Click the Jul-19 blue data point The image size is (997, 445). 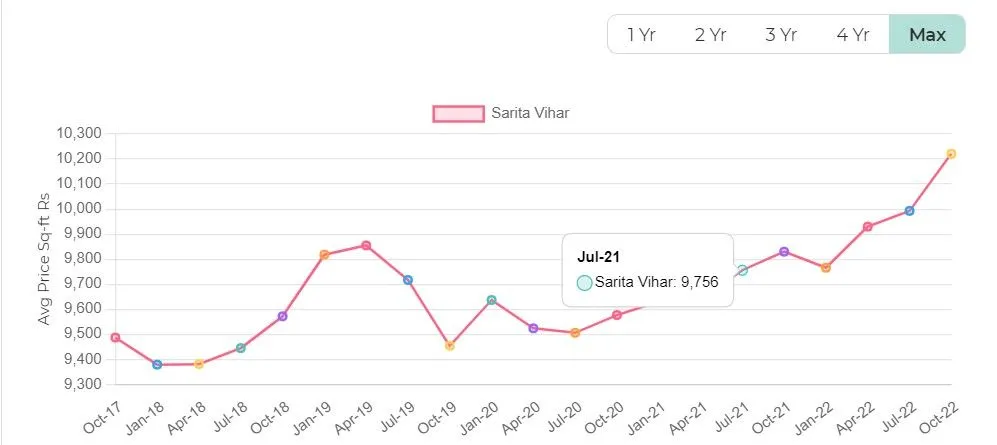(x=408, y=280)
